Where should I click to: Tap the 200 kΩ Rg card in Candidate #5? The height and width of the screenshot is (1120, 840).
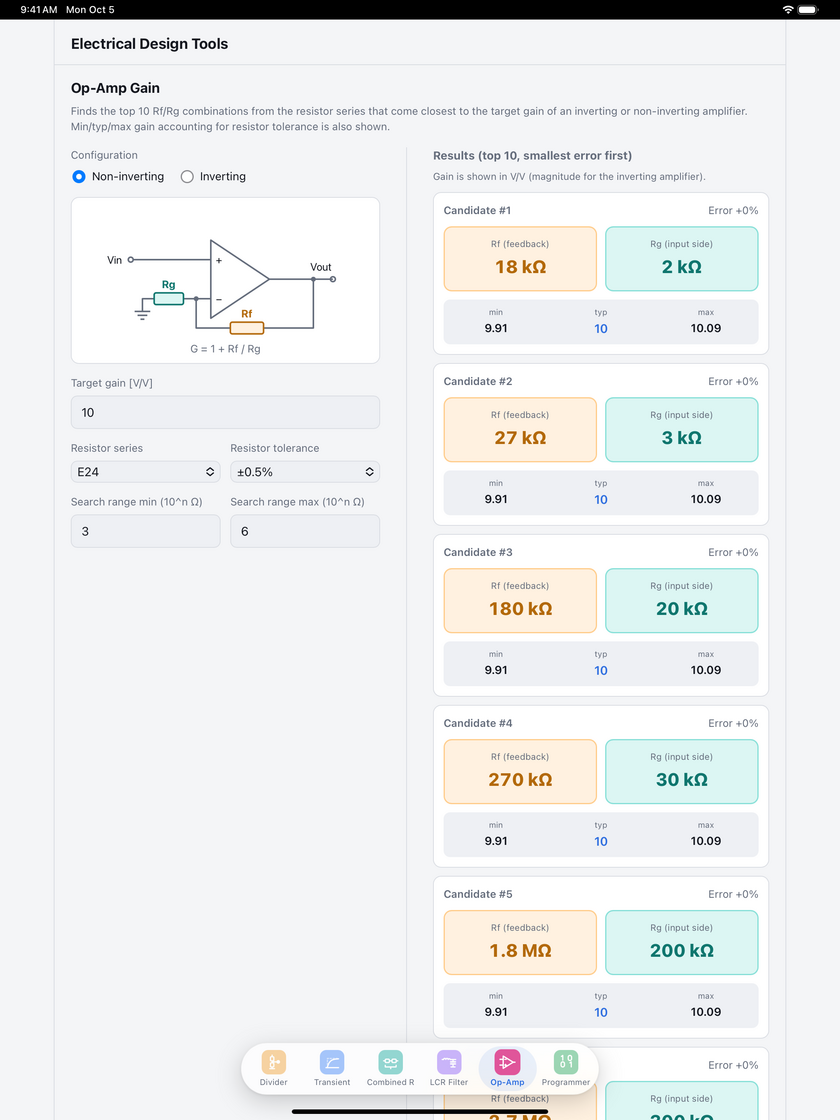681,942
